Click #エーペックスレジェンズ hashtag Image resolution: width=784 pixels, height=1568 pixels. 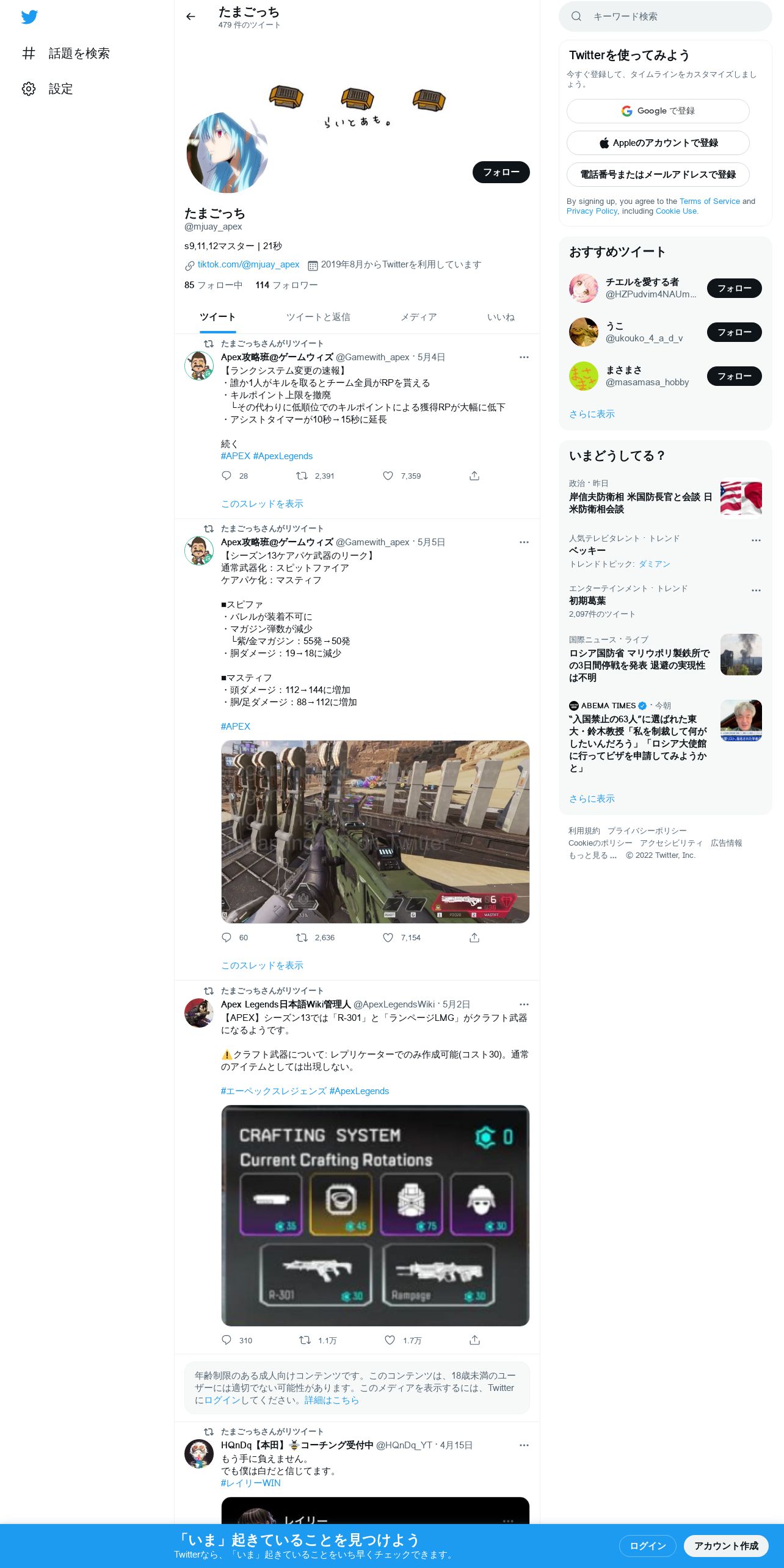click(274, 1091)
